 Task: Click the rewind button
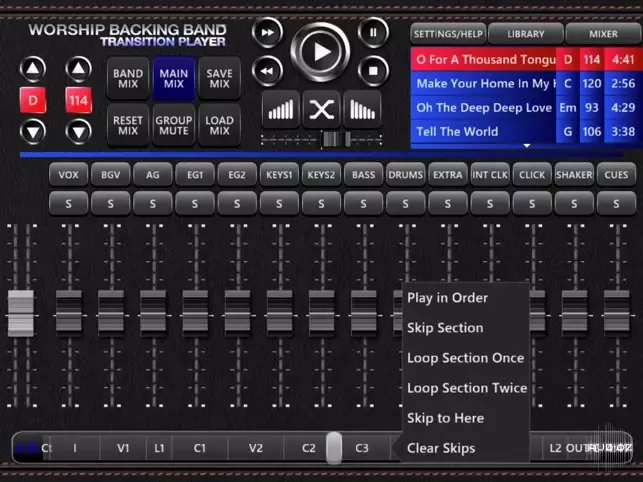pos(267,71)
